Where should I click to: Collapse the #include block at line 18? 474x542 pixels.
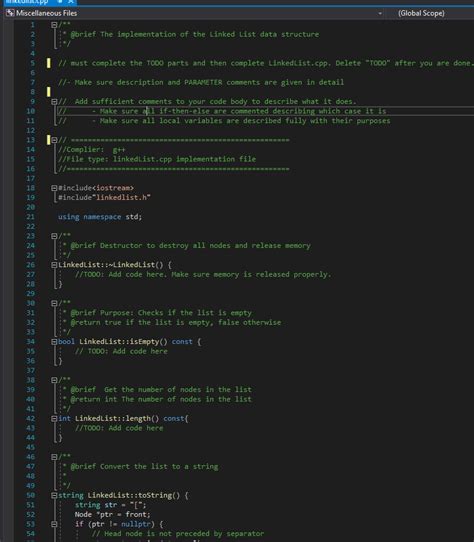pyautogui.click(x=54, y=188)
